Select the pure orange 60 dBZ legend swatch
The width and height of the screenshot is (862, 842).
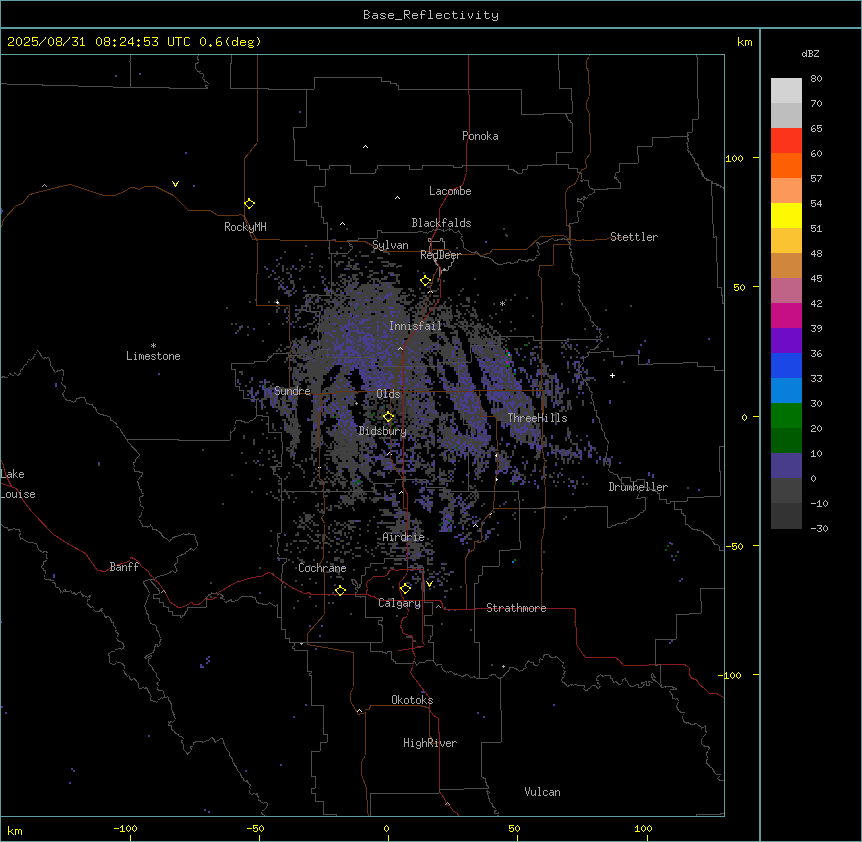coord(786,165)
